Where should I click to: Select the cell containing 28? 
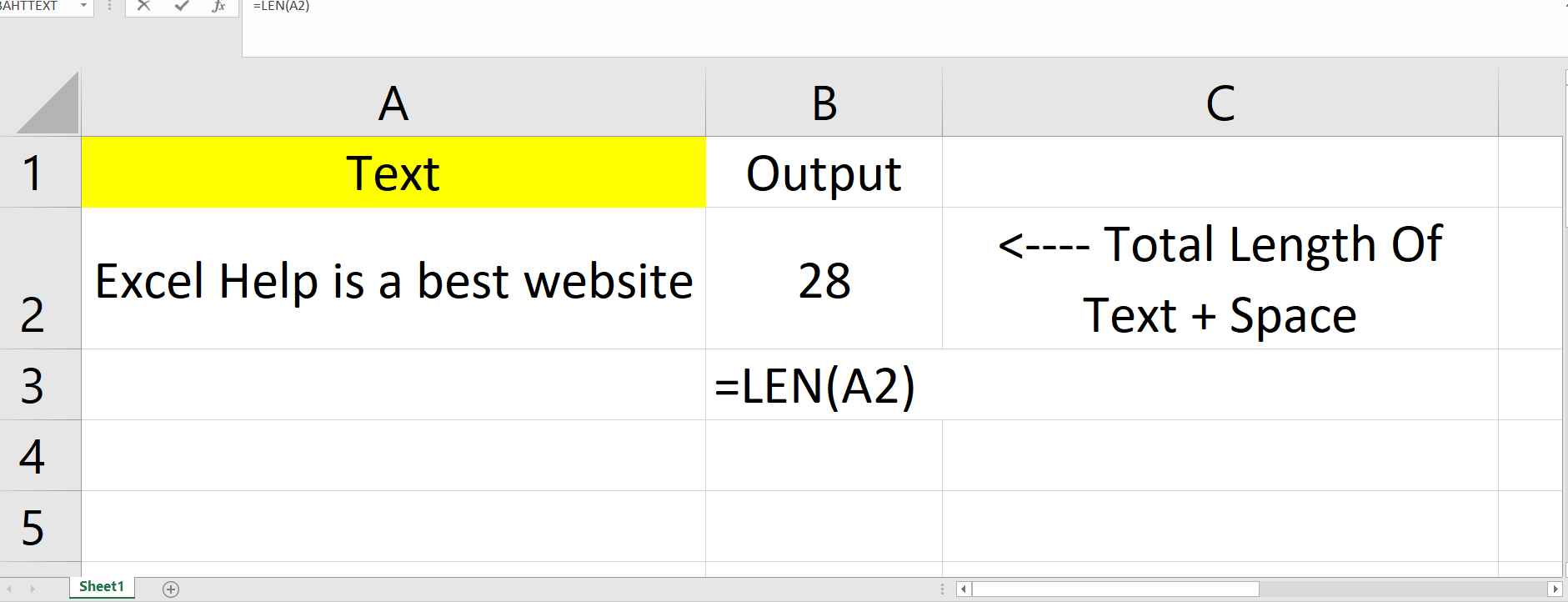tap(824, 279)
